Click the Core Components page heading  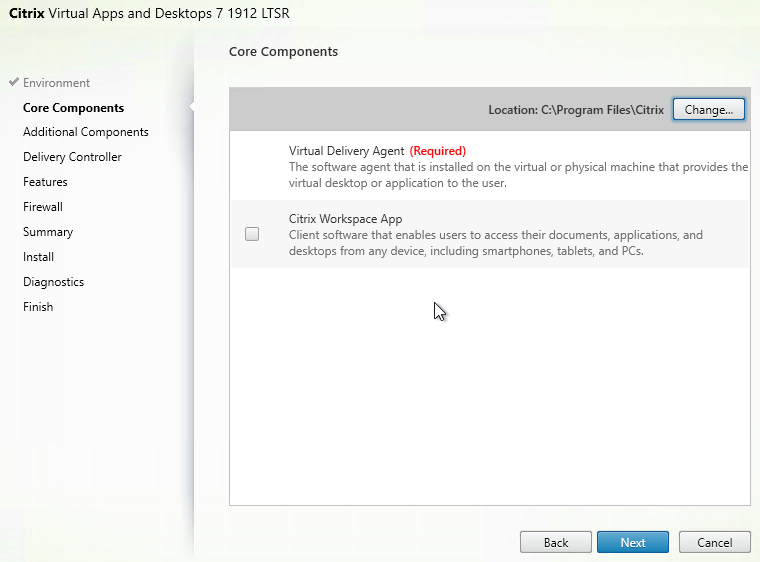click(283, 51)
